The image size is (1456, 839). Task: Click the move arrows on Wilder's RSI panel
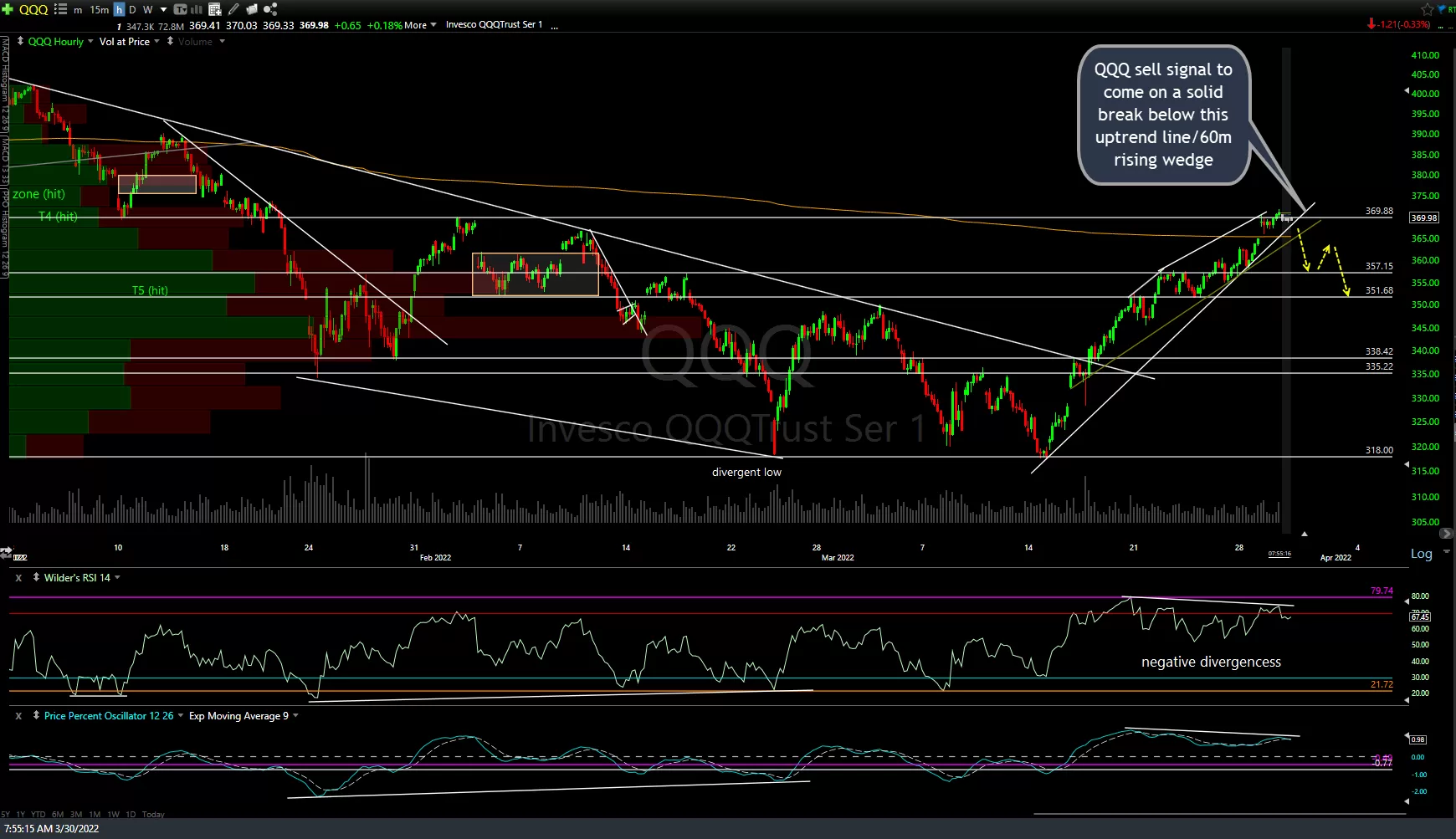pyautogui.click(x=36, y=577)
